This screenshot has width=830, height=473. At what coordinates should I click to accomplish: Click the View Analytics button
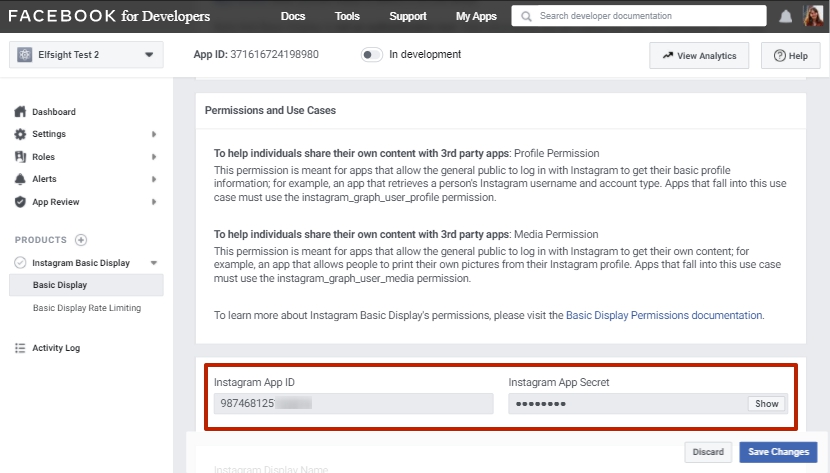click(x=699, y=56)
